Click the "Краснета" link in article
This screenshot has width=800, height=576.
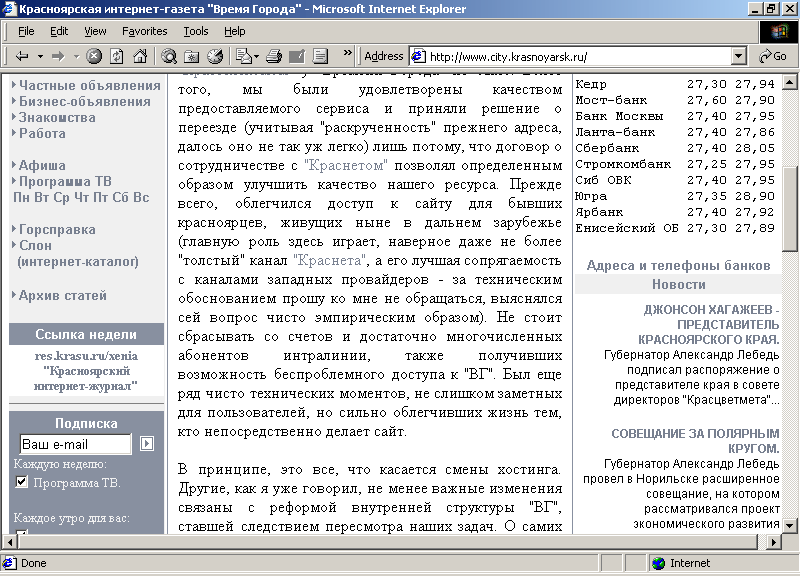tap(330, 260)
